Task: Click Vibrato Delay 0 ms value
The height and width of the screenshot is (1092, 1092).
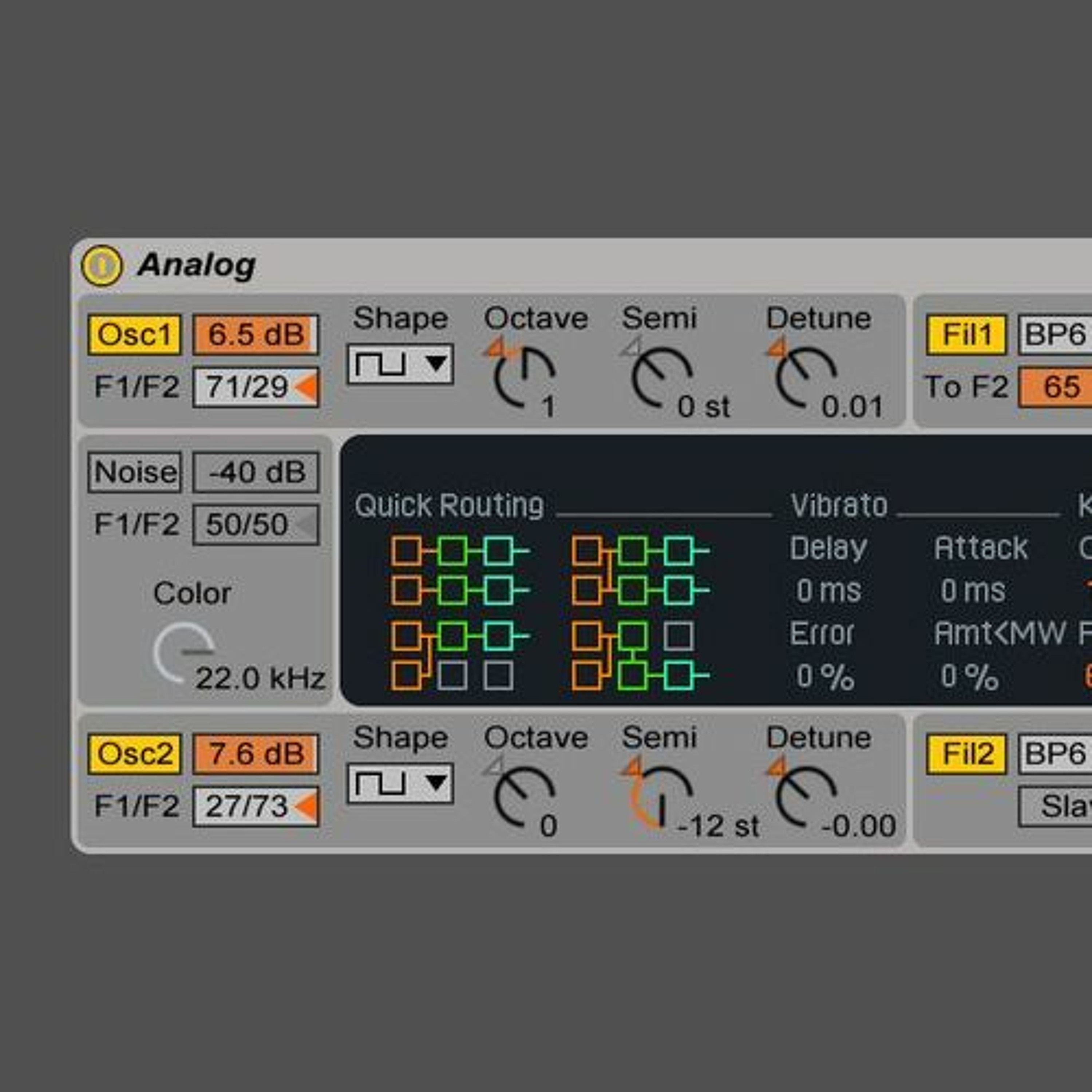Action: (828, 591)
